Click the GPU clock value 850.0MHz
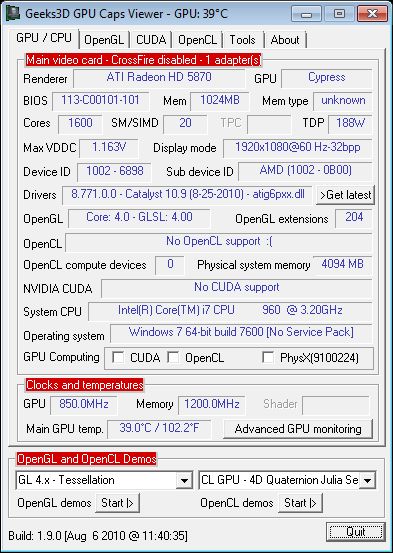The width and height of the screenshot is (393, 553). [84, 405]
